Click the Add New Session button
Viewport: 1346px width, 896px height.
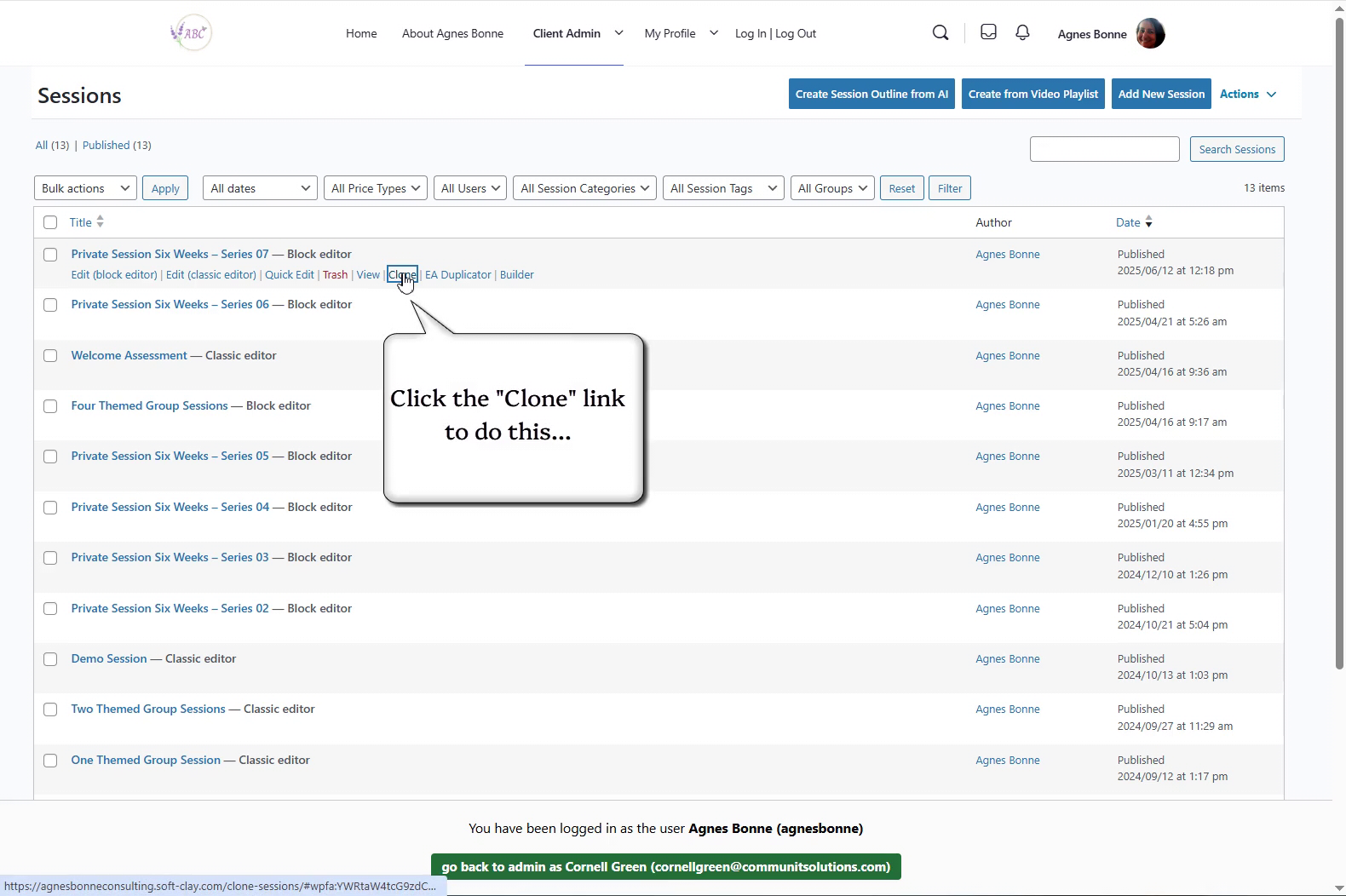coord(1161,94)
